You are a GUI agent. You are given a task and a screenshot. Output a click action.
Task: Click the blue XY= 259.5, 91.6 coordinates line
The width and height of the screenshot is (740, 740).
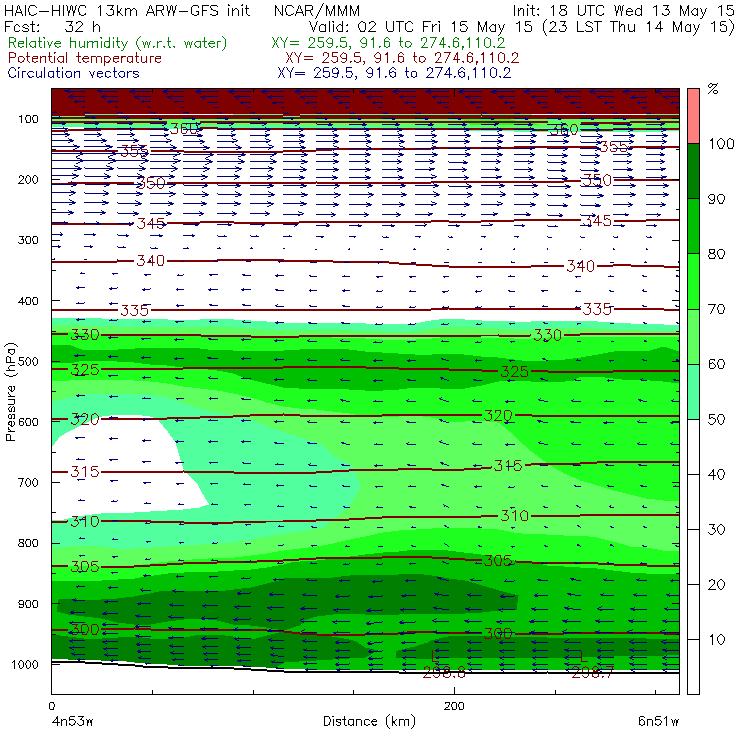point(394,73)
